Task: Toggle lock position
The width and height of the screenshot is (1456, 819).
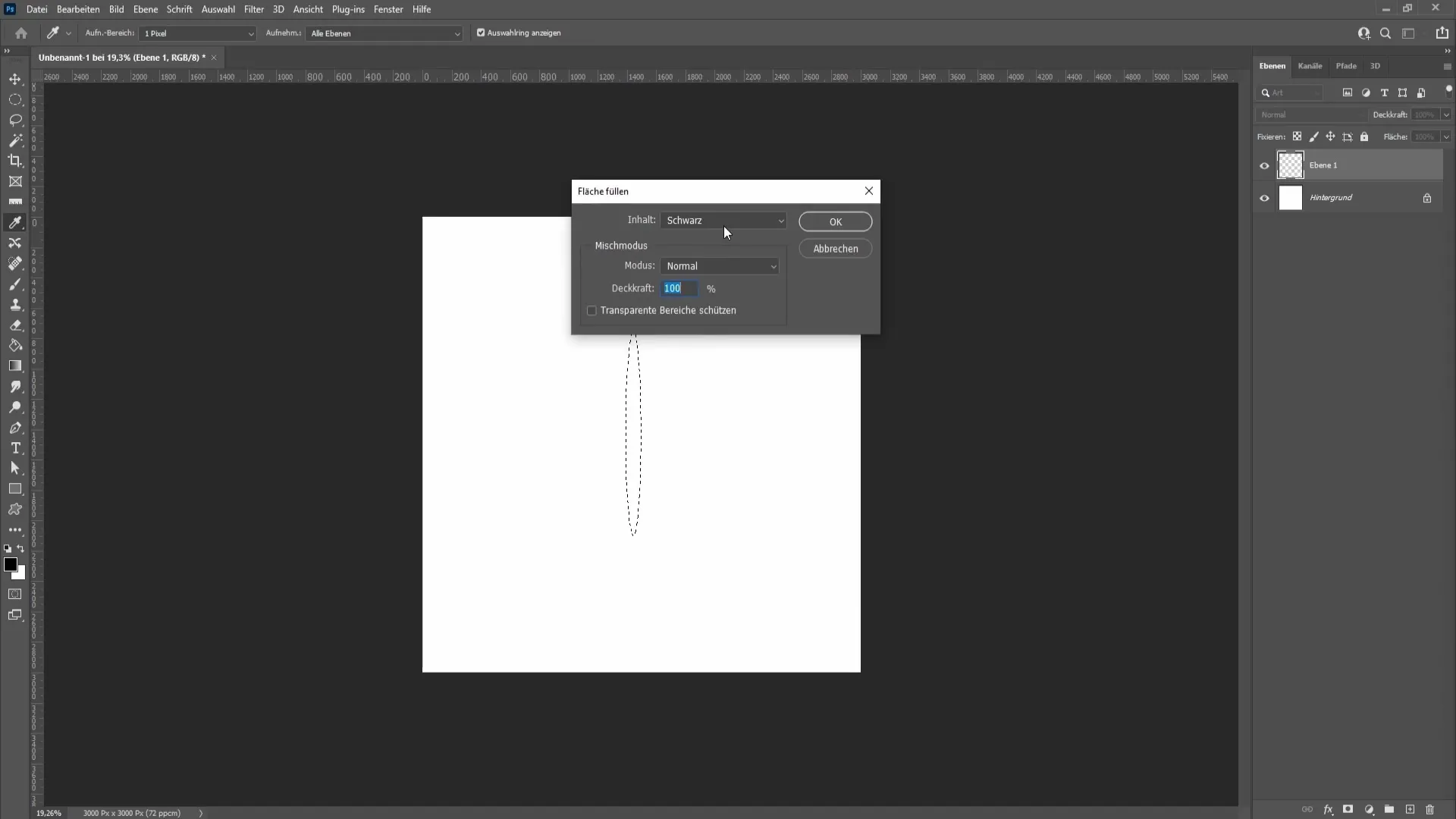Action: coord(1330,137)
